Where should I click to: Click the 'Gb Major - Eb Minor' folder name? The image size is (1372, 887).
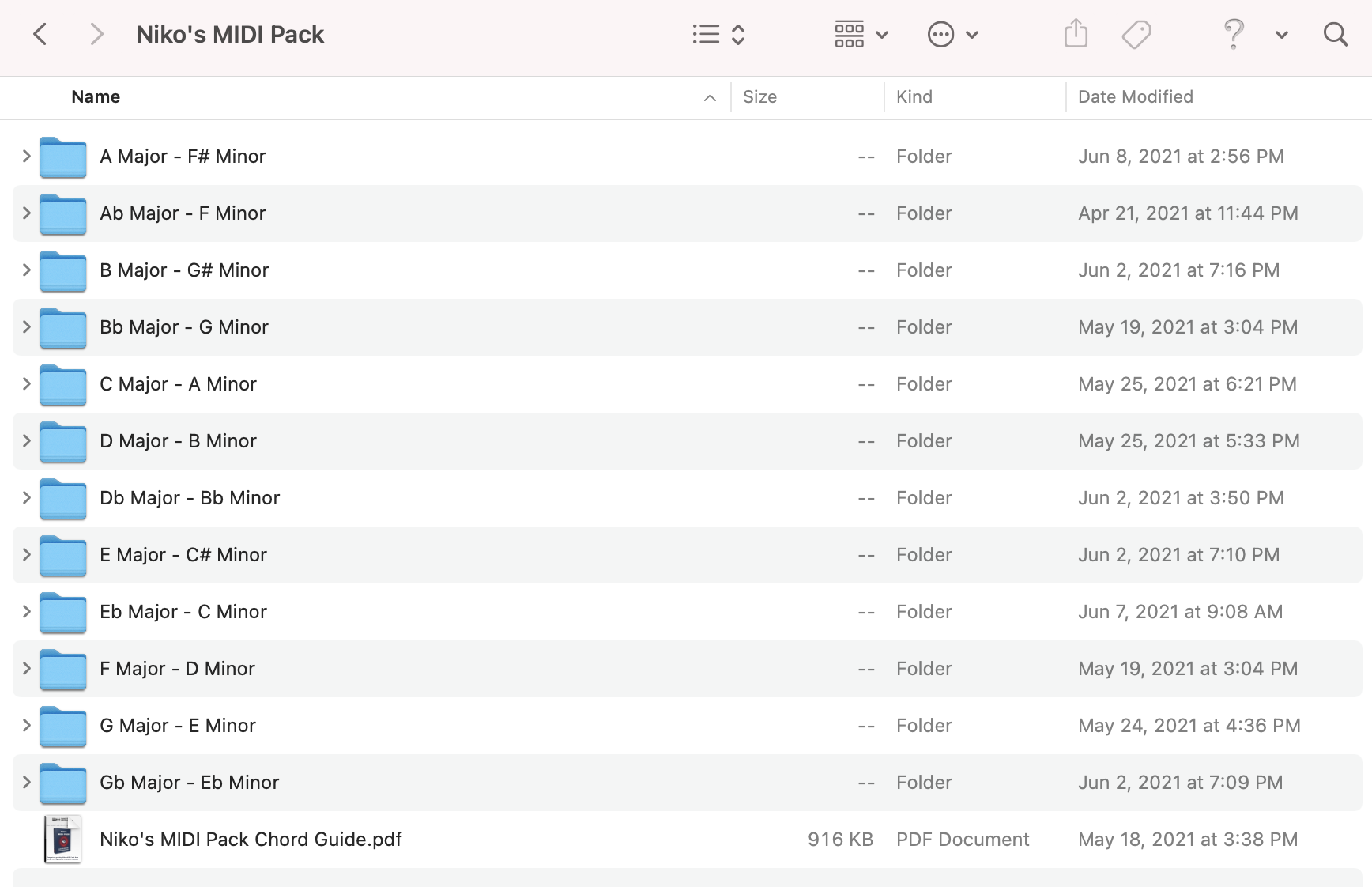coord(190,783)
